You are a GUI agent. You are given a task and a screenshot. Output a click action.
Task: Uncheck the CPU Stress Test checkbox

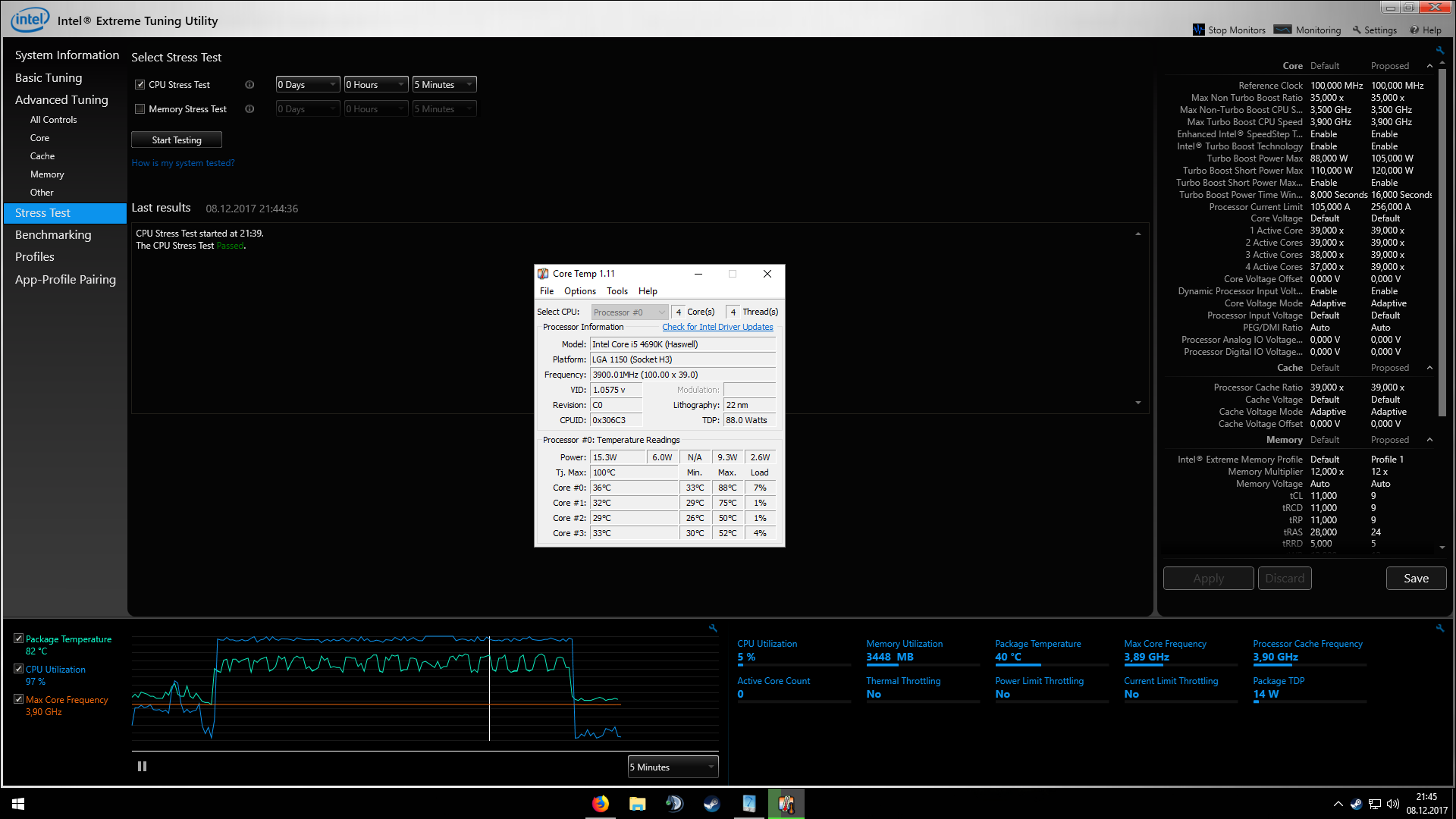(140, 85)
